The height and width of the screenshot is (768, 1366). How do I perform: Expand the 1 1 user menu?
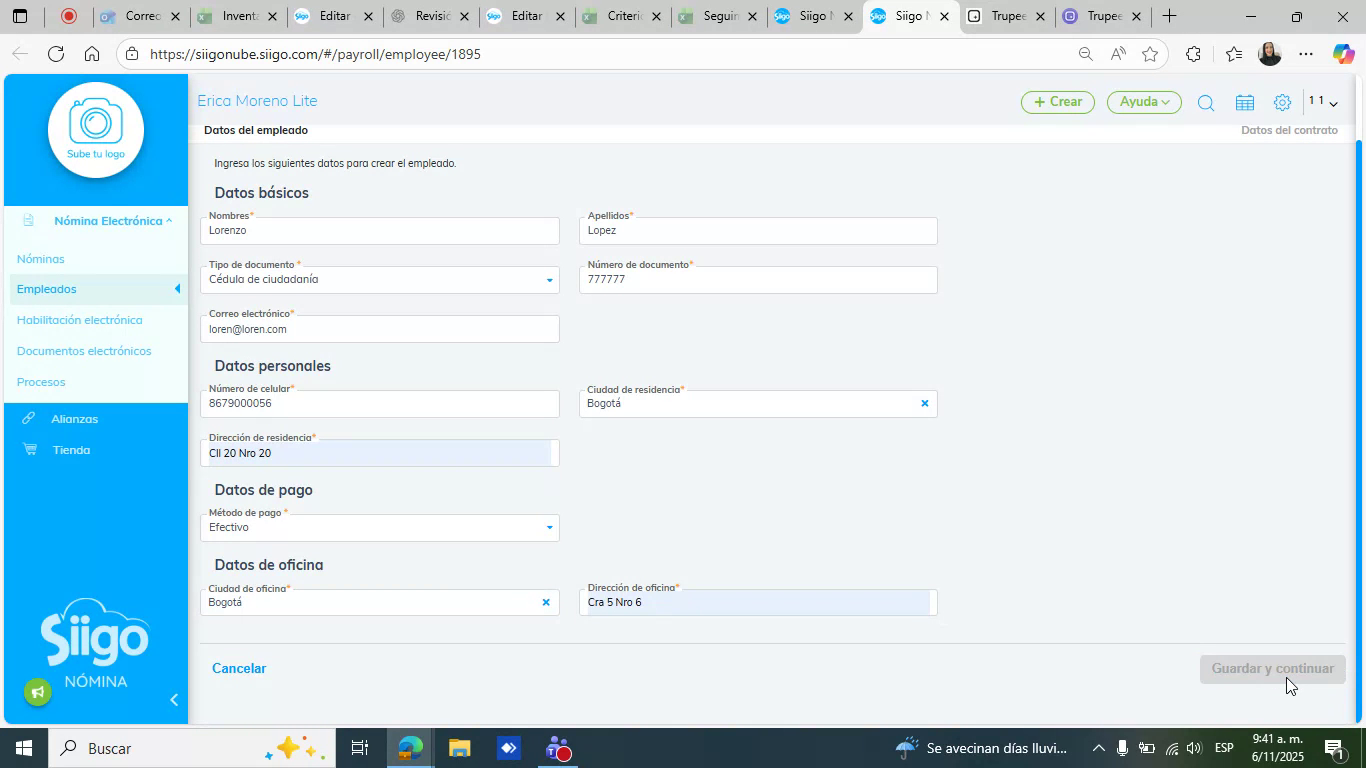tap(1324, 102)
